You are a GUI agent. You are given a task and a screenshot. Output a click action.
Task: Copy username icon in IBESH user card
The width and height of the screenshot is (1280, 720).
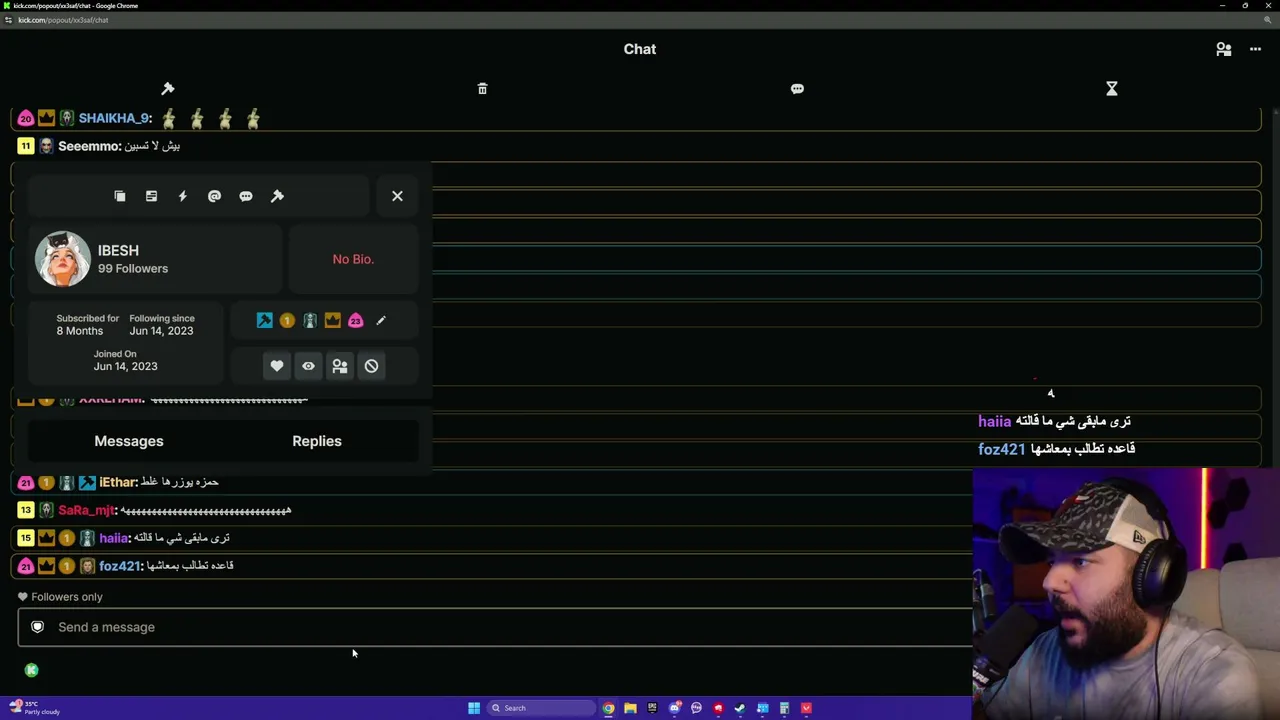pos(120,196)
